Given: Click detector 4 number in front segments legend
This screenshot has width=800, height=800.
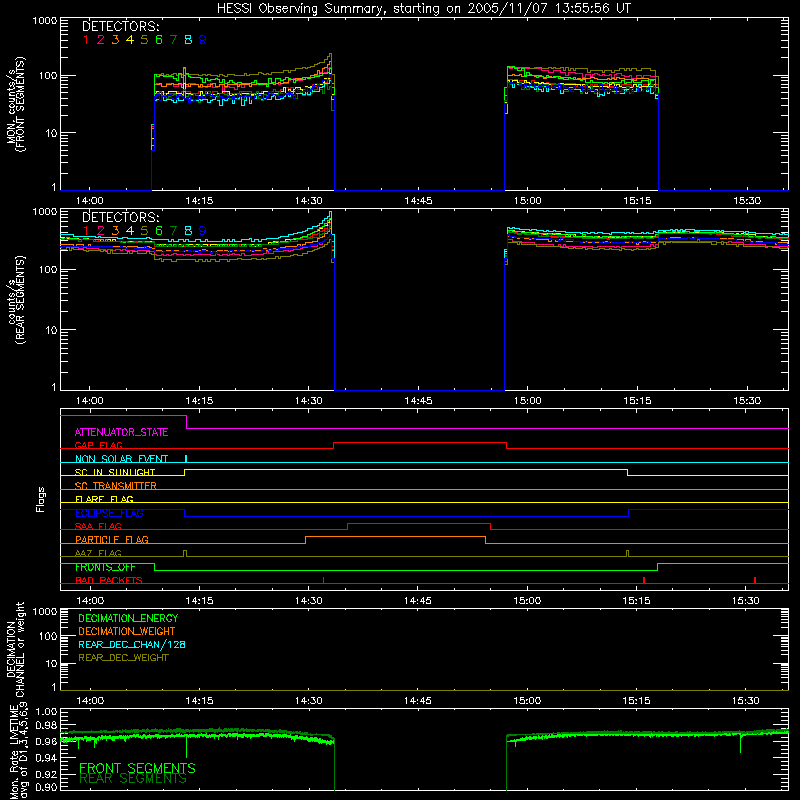Looking at the screenshot, I should click(130, 40).
